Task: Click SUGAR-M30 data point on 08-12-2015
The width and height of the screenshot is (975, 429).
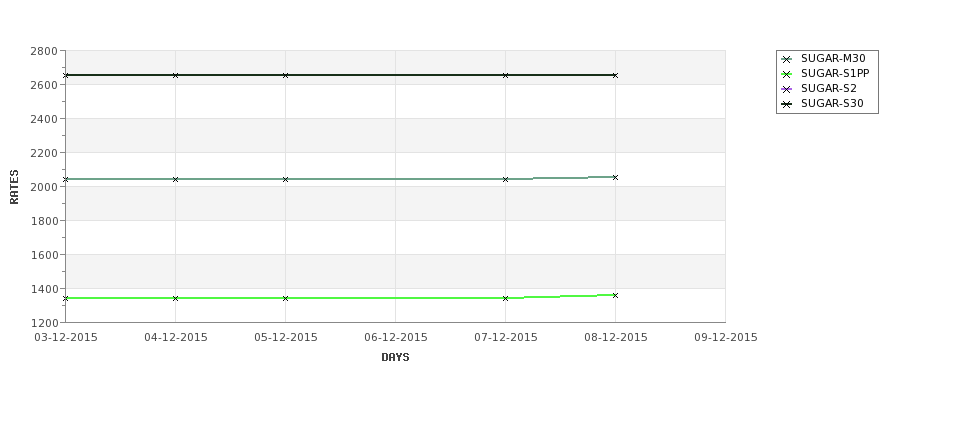Action: pos(616,178)
